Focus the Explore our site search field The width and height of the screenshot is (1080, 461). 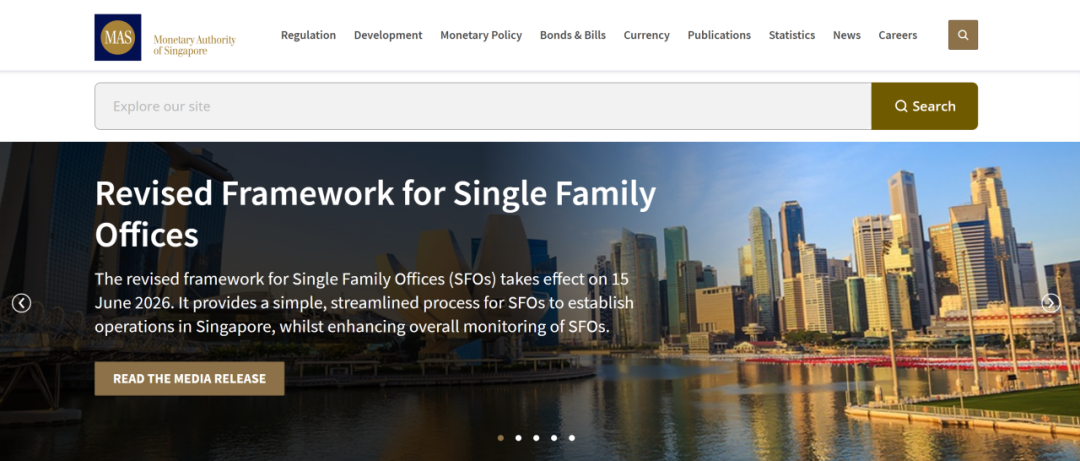[483, 106]
